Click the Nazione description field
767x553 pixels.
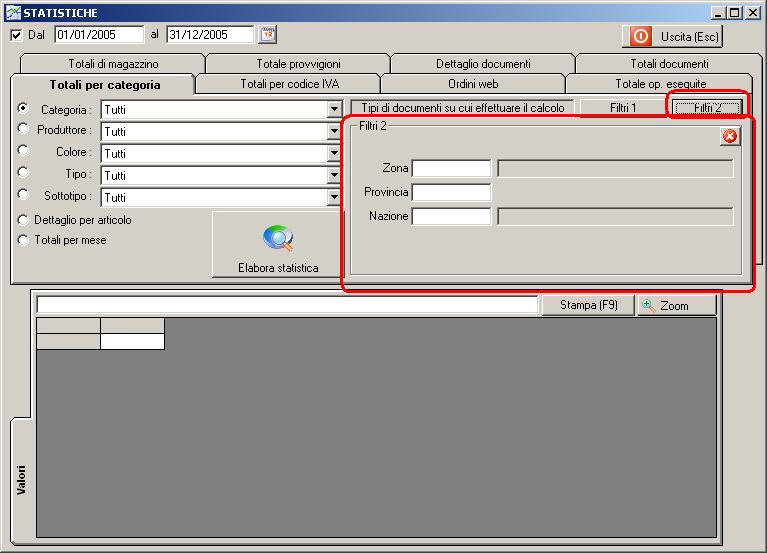(x=615, y=216)
